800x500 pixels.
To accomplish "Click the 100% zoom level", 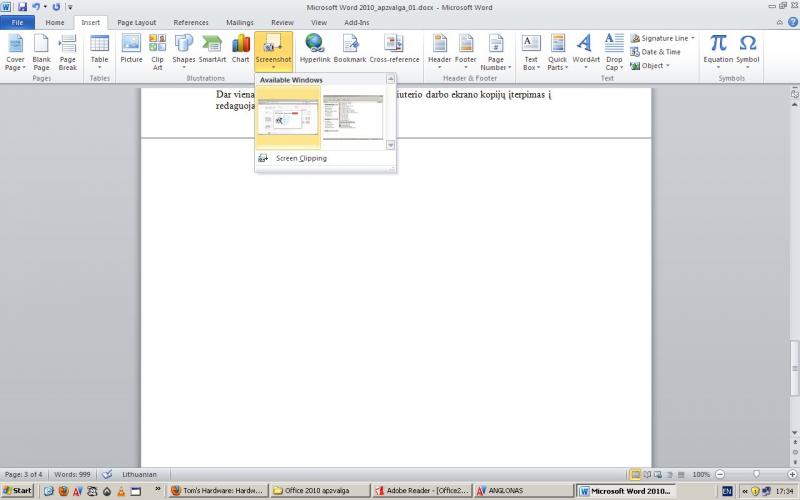I will click(x=701, y=474).
